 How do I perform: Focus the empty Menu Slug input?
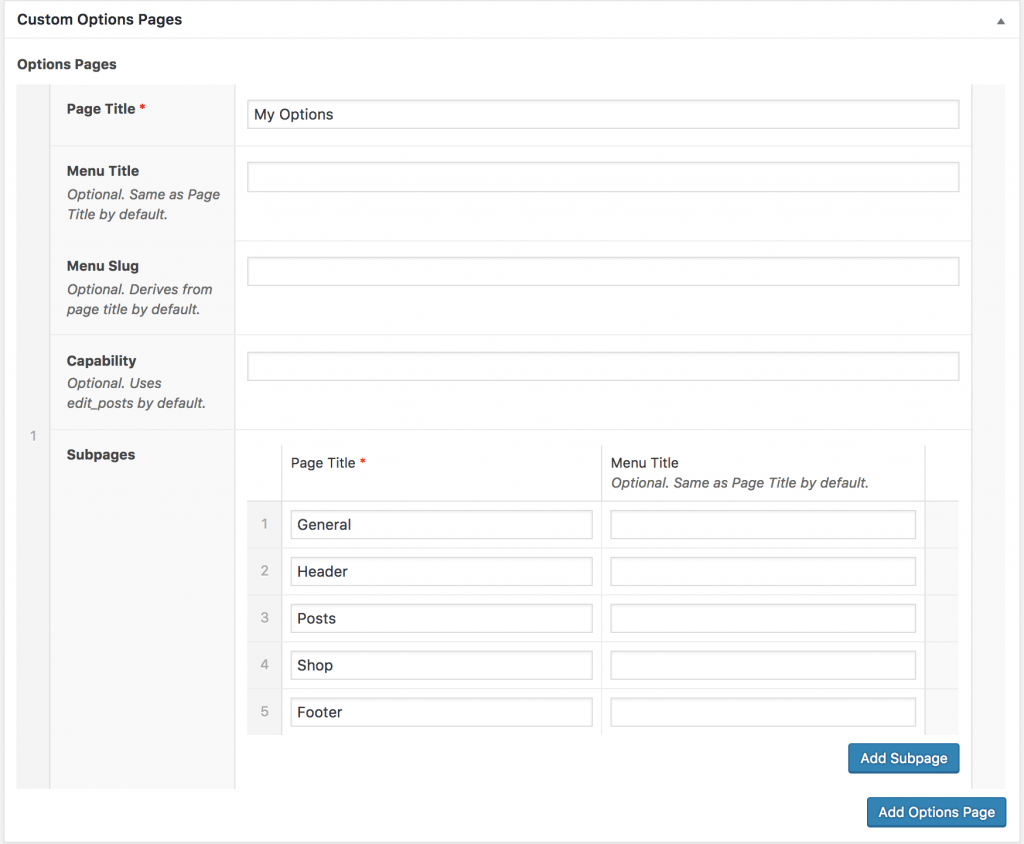[x=603, y=271]
